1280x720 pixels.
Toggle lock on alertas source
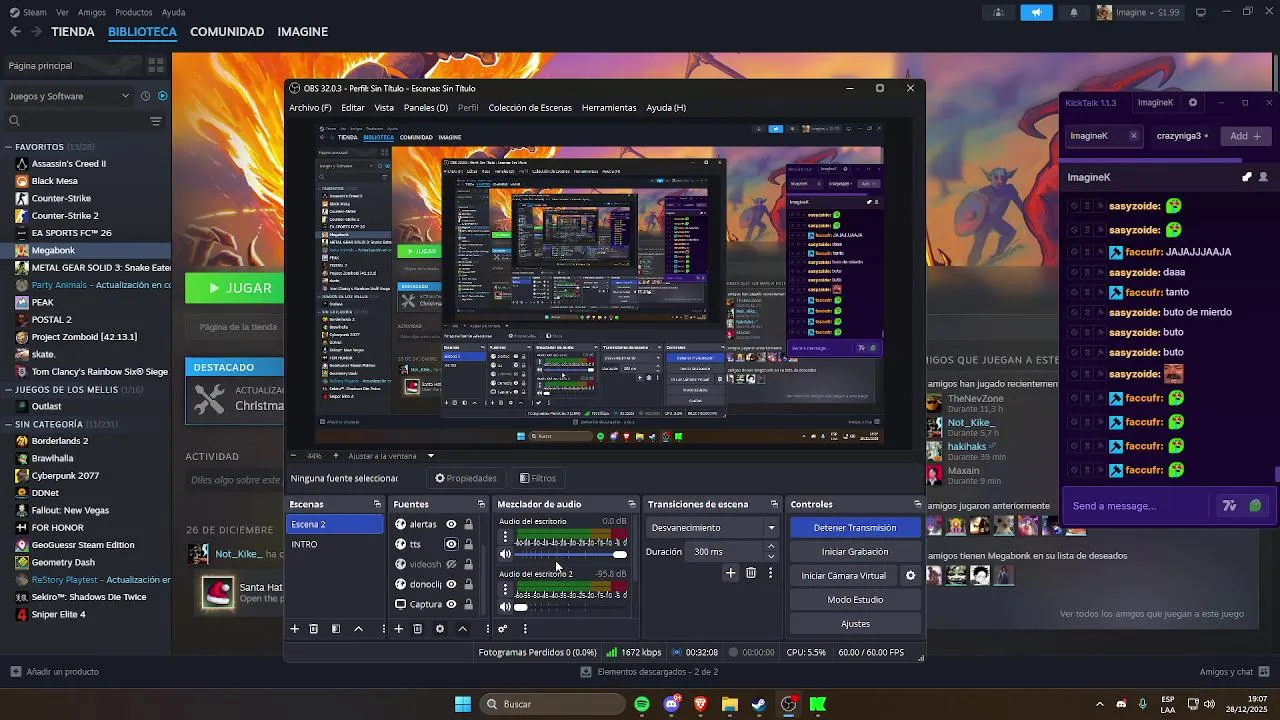coord(468,524)
